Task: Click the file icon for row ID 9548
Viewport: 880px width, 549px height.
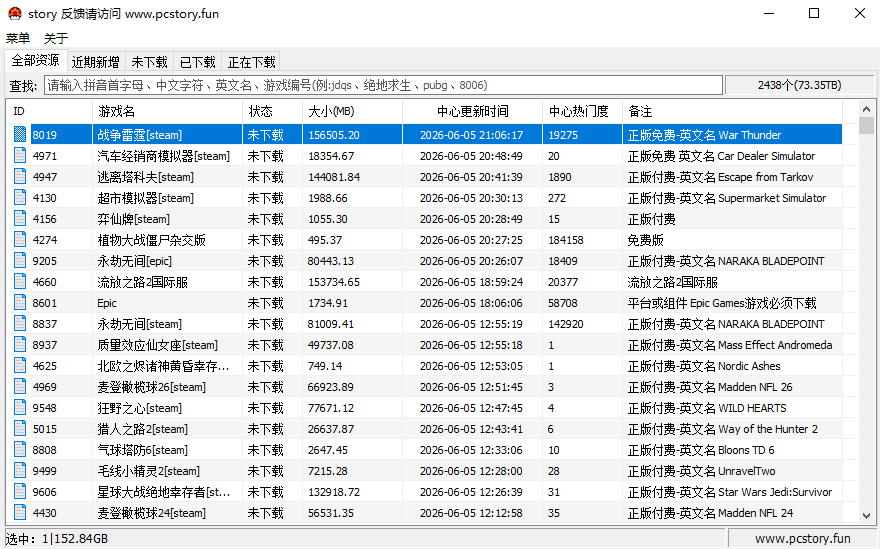Action: pos(20,408)
